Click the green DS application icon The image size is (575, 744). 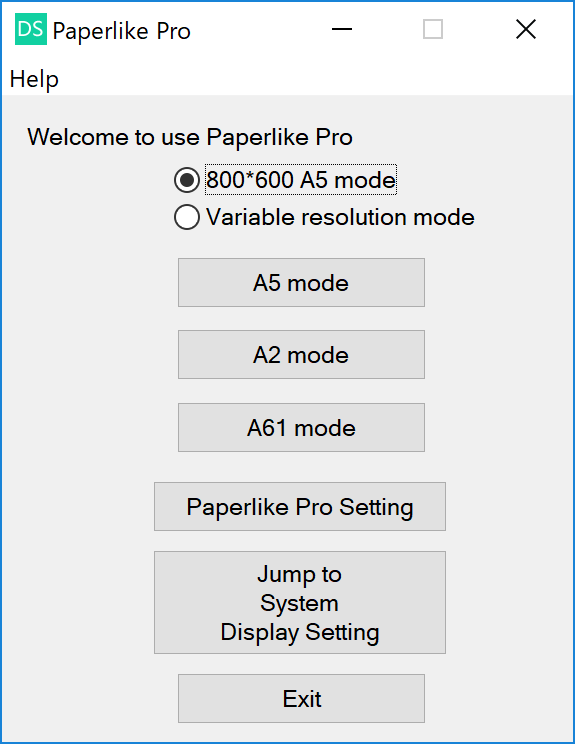(x=31, y=29)
